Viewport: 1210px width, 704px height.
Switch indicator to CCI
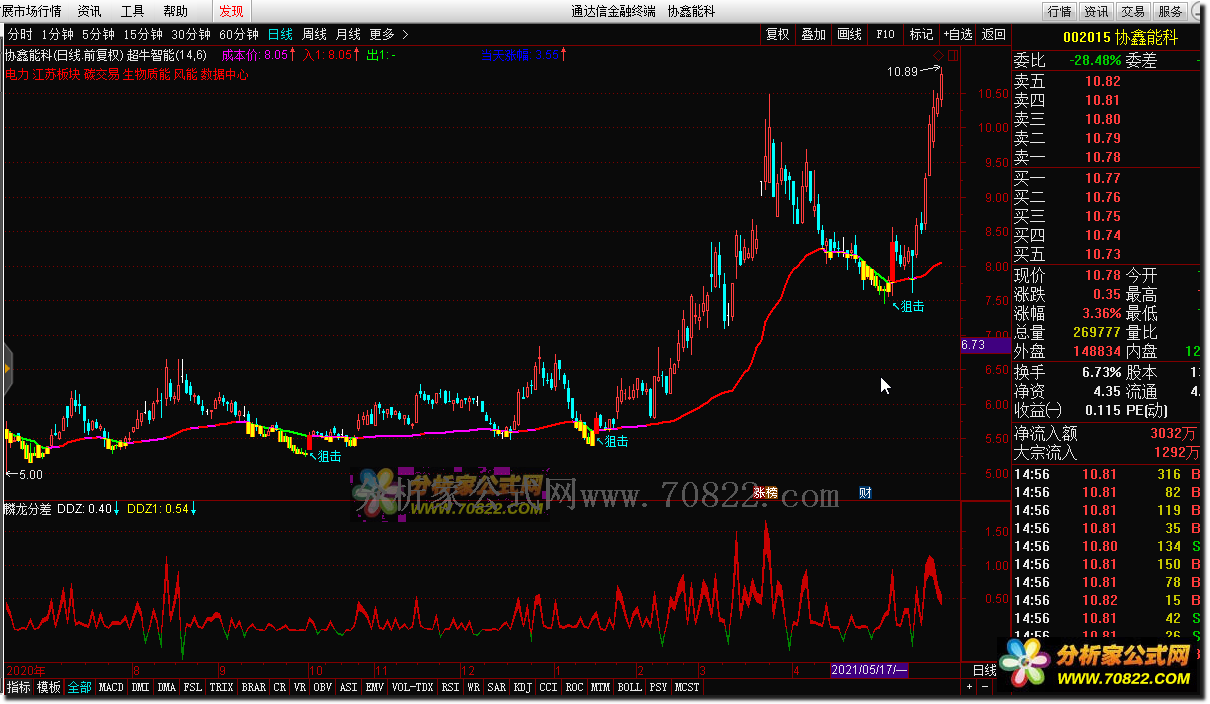coord(548,688)
